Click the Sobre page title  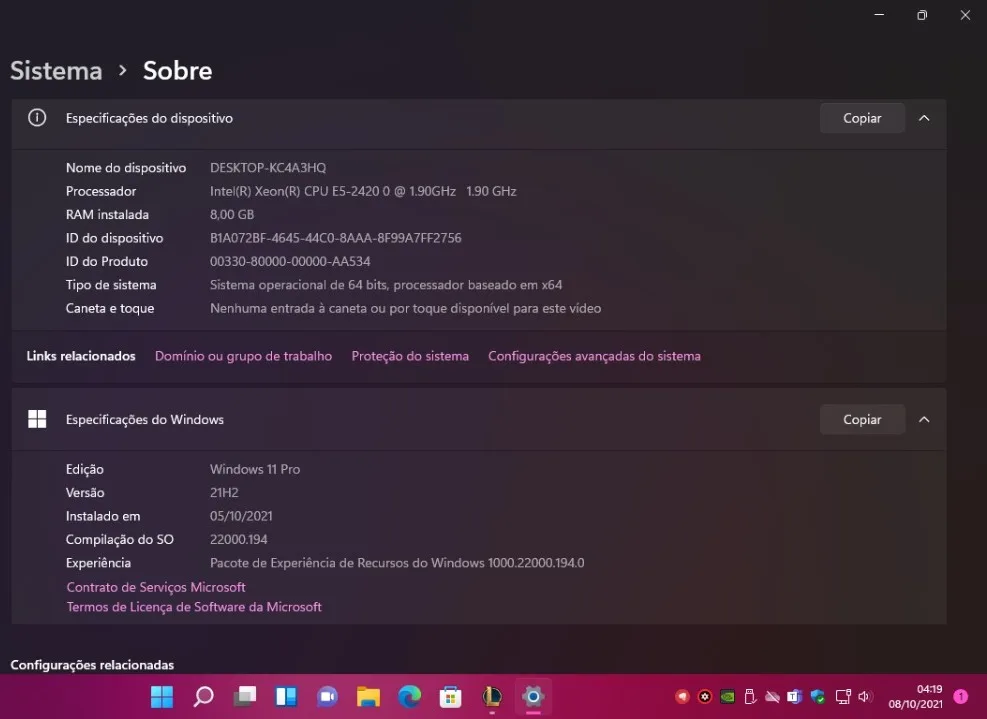point(178,71)
